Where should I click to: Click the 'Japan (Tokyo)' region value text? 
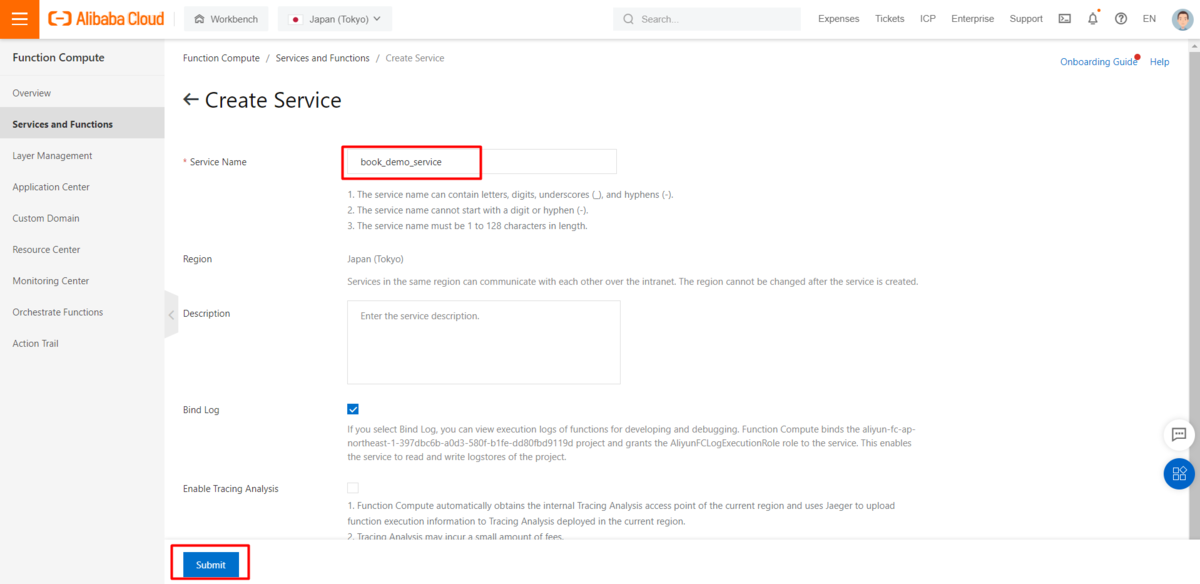376,259
